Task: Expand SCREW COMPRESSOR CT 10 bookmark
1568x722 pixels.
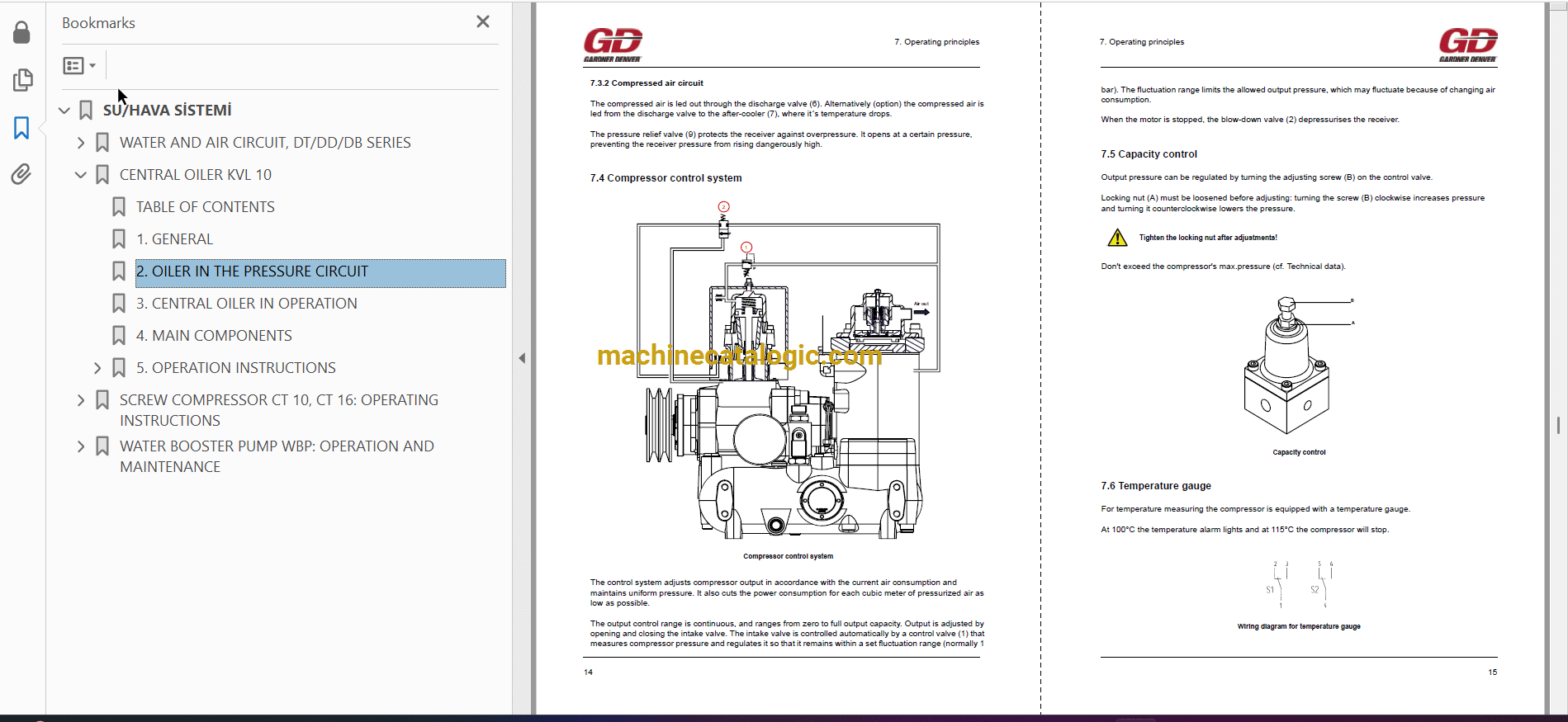Action: [x=81, y=400]
